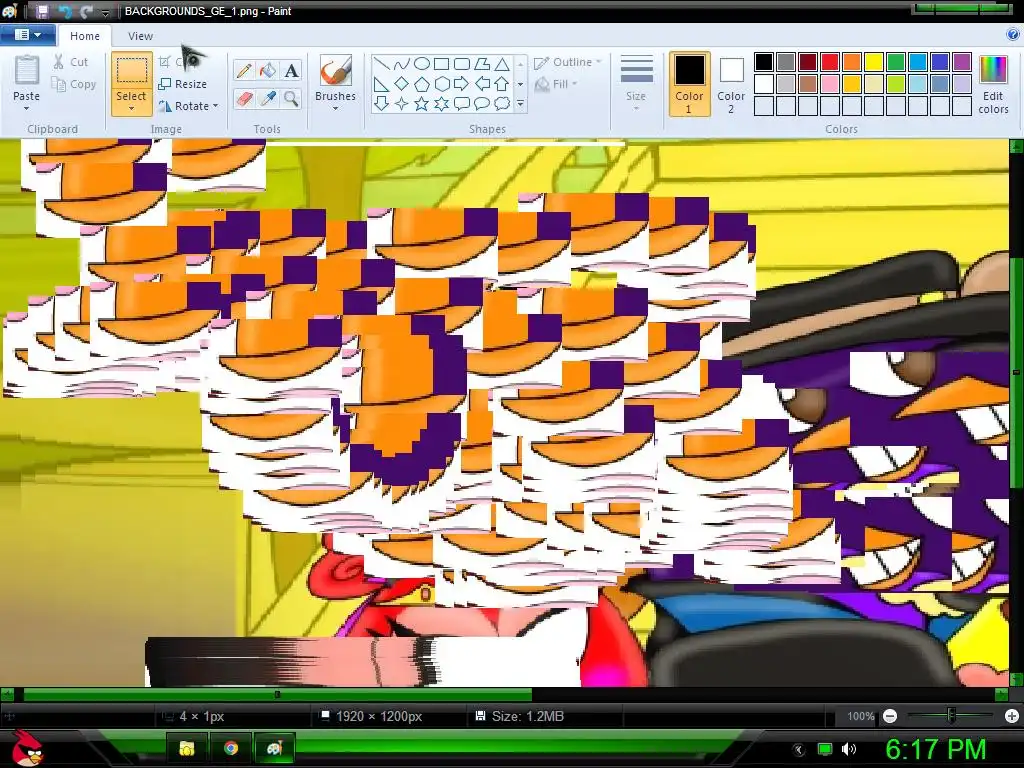Choose the Oval shape
The width and height of the screenshot is (1024, 768).
(422, 64)
